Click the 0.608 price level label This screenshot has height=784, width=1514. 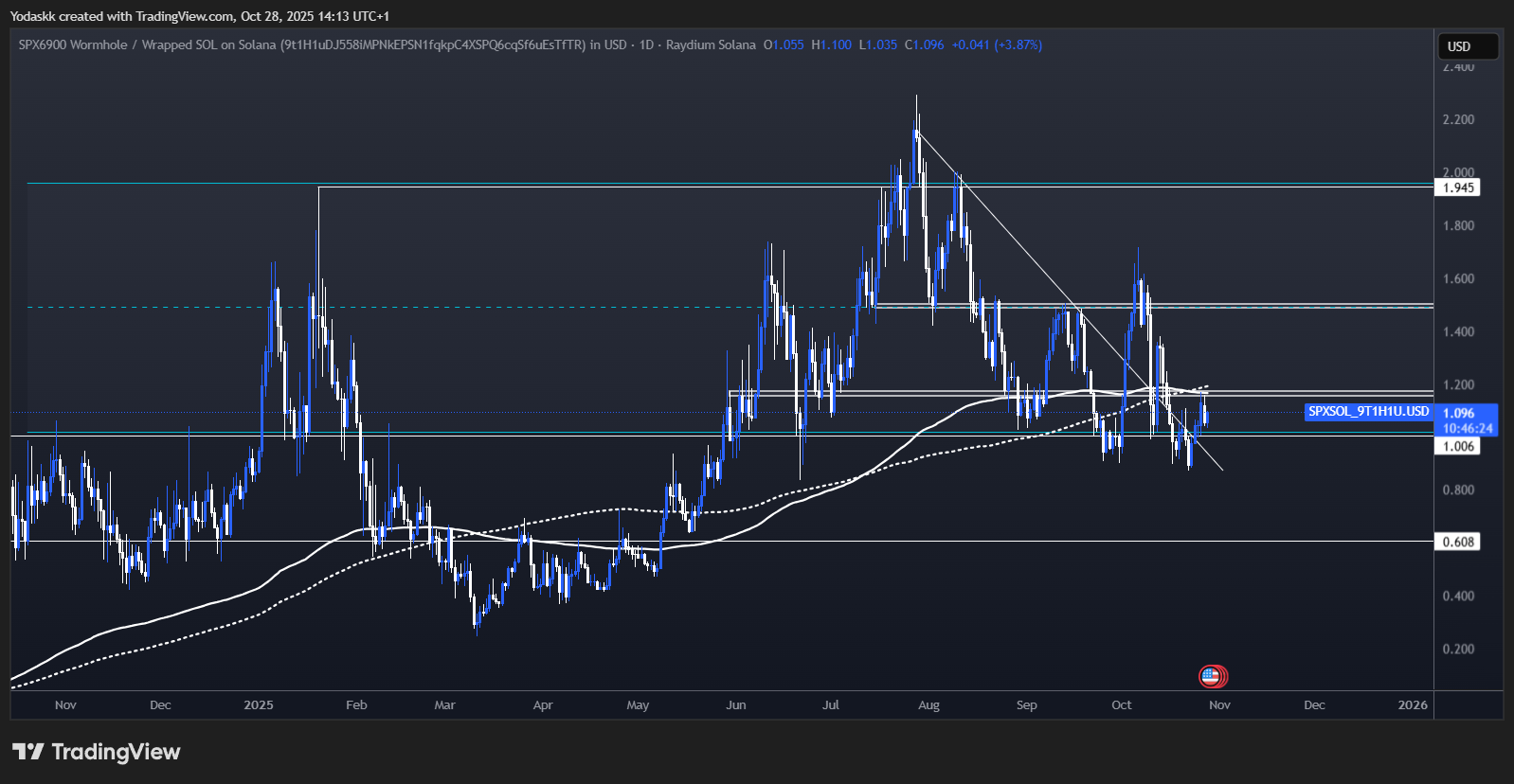tap(1458, 542)
